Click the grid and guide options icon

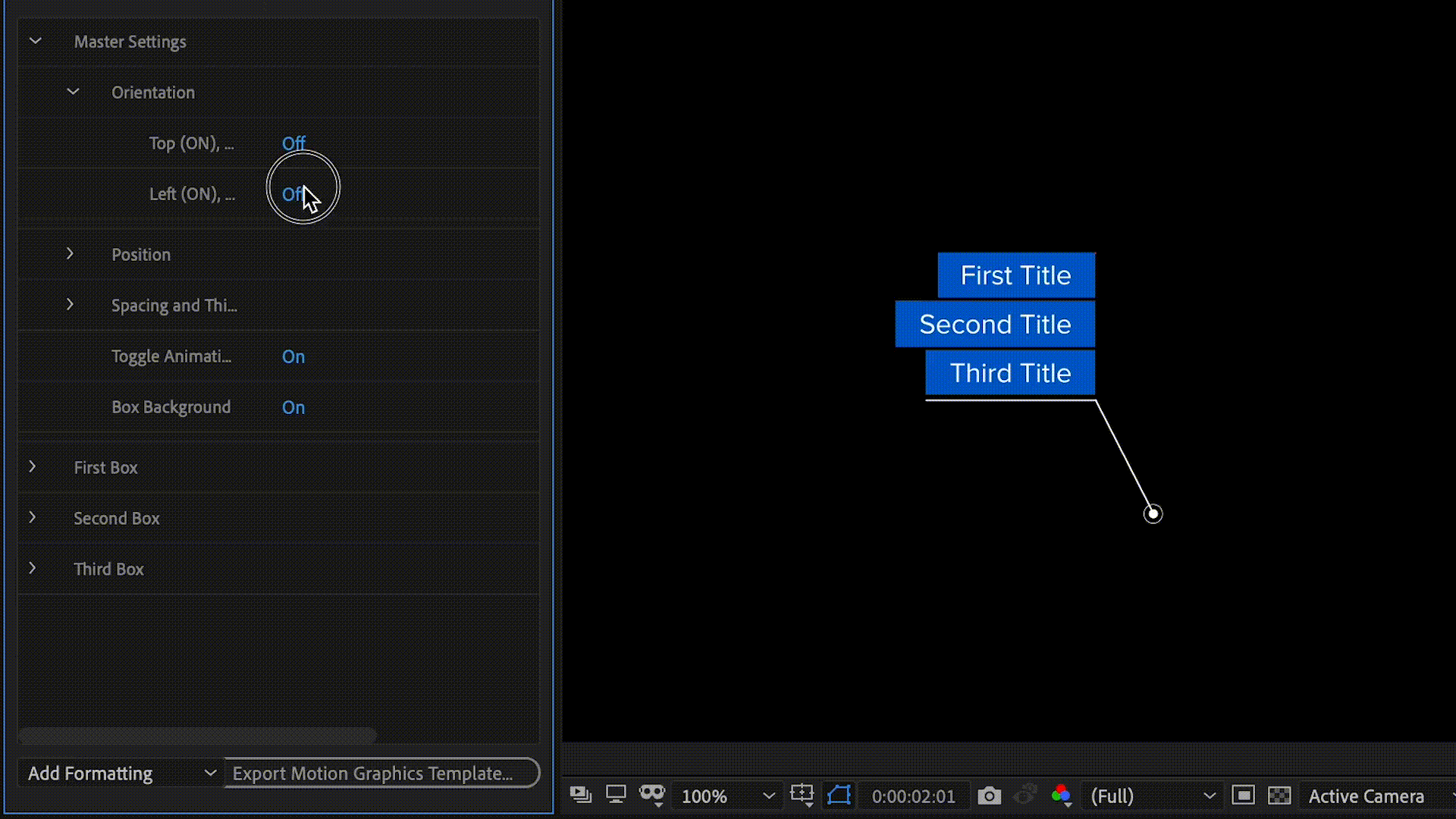(802, 795)
